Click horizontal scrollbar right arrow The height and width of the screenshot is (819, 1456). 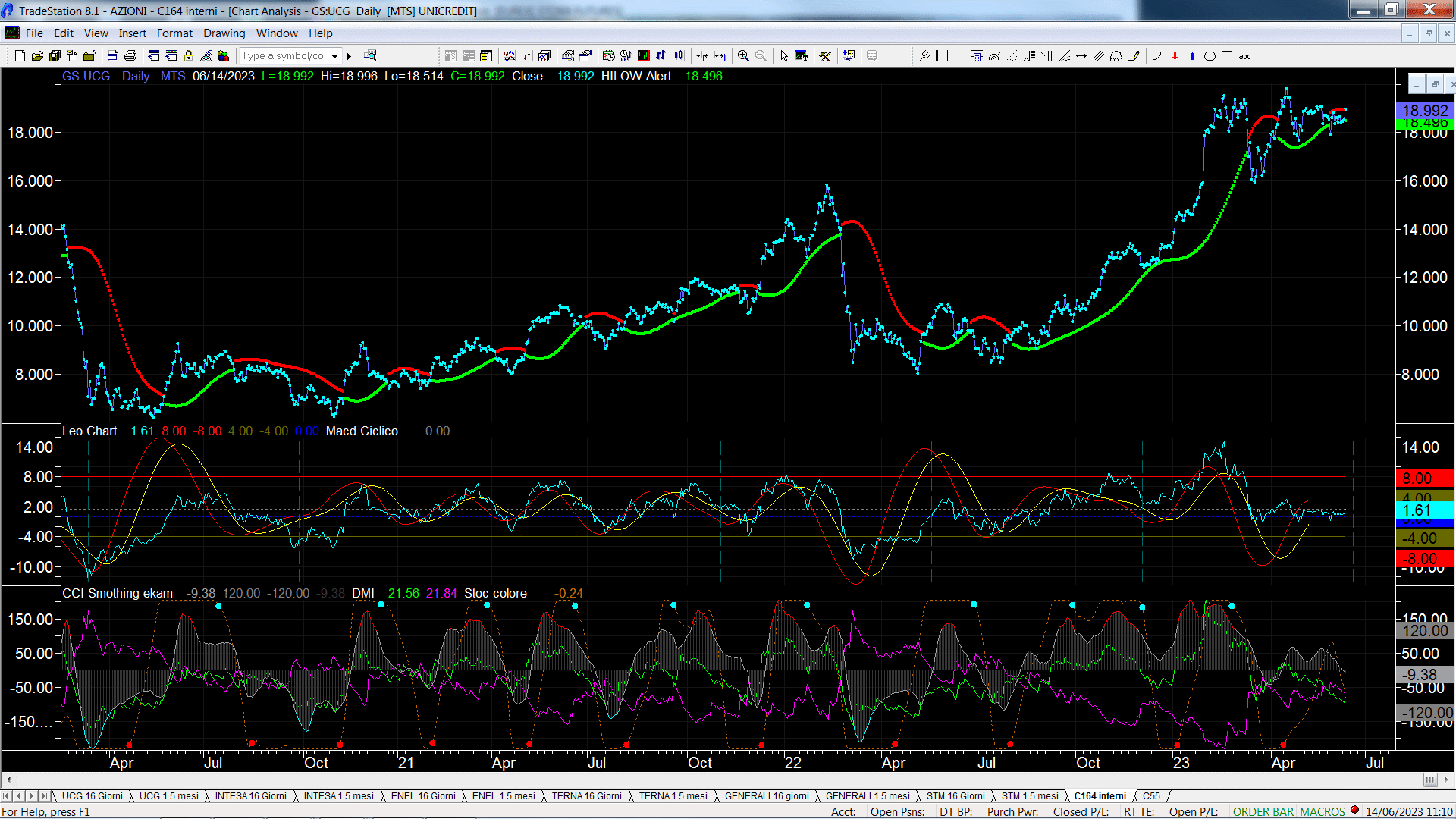pos(1446,780)
